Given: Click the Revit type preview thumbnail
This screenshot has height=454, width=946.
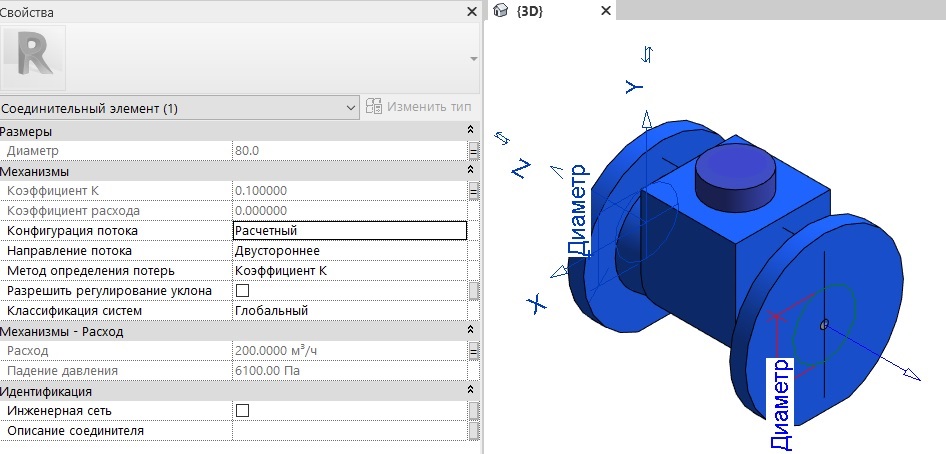Looking at the screenshot, I should point(34,57).
